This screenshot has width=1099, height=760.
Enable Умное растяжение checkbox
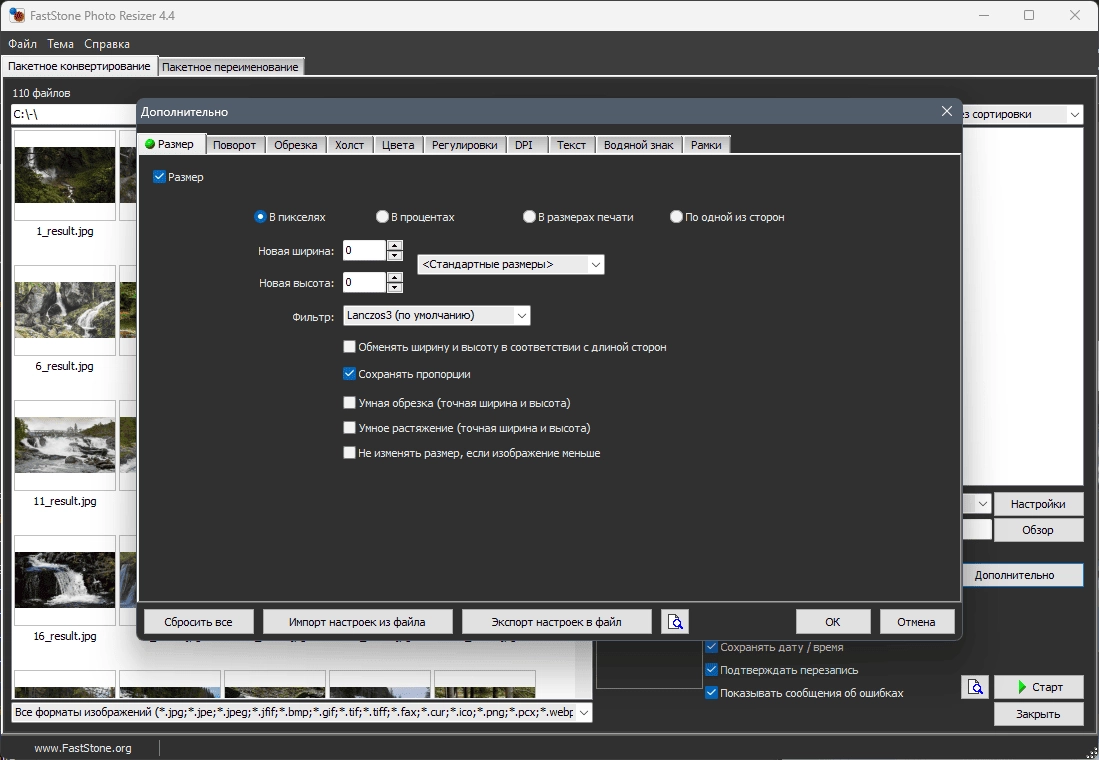349,428
